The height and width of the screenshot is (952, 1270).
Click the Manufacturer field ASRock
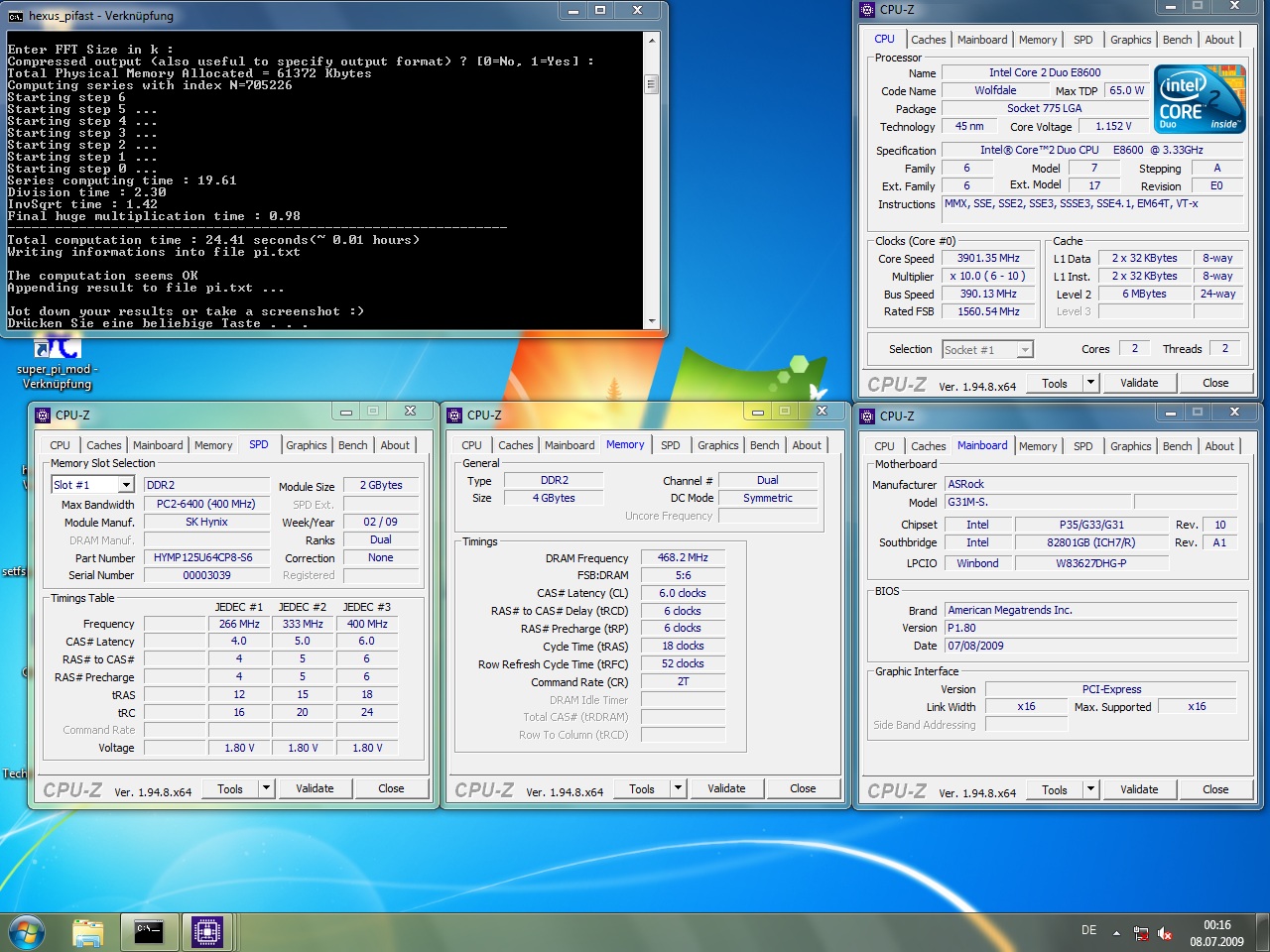(x=1090, y=484)
